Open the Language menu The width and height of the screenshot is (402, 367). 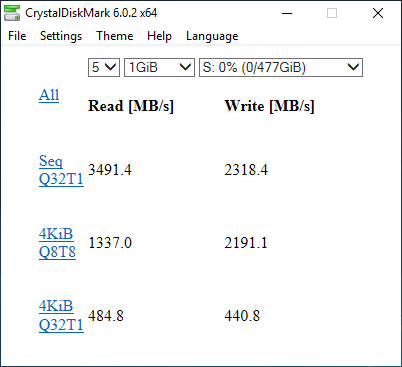pyautogui.click(x=212, y=36)
